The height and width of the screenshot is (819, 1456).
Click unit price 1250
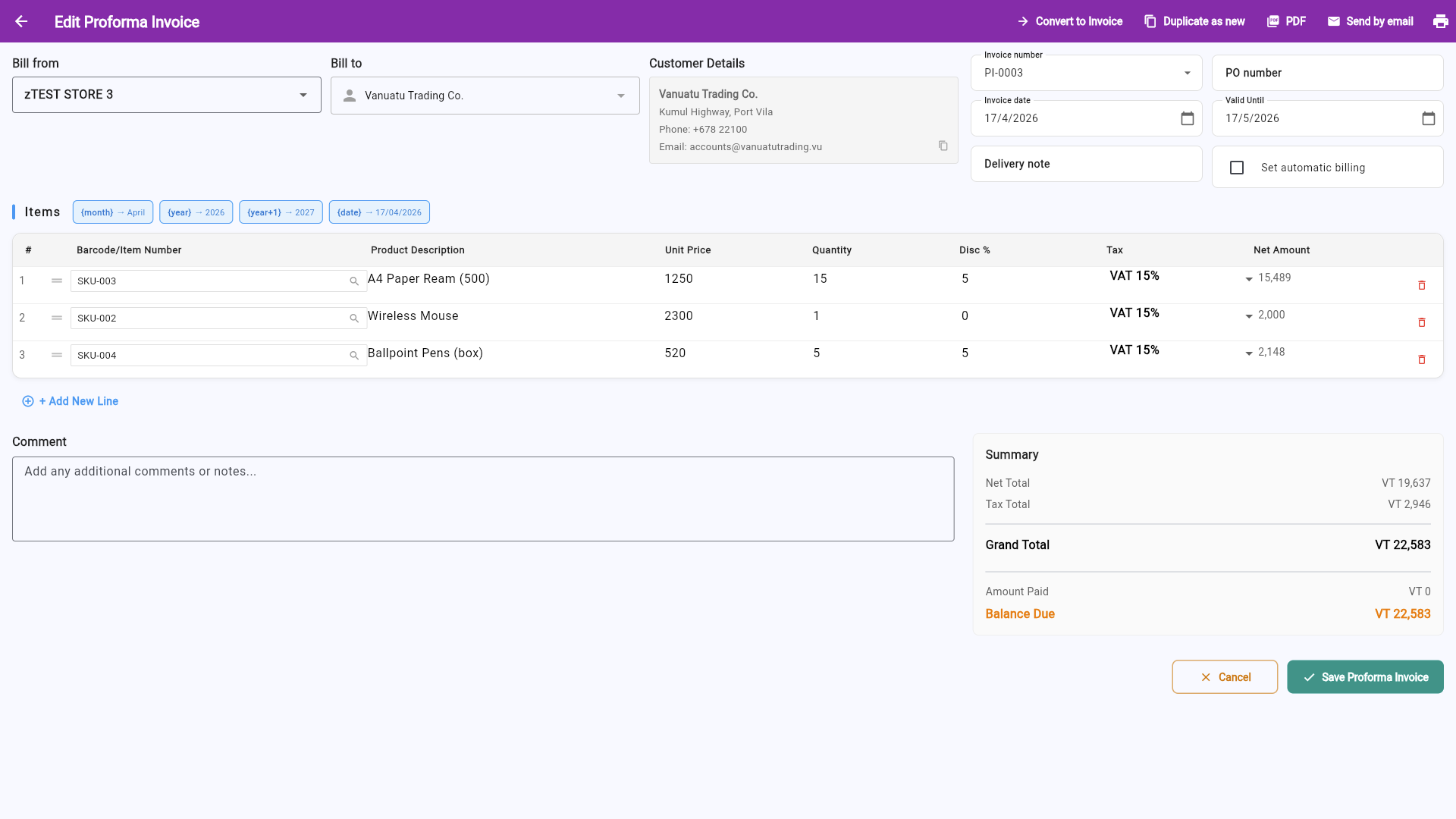[679, 279]
